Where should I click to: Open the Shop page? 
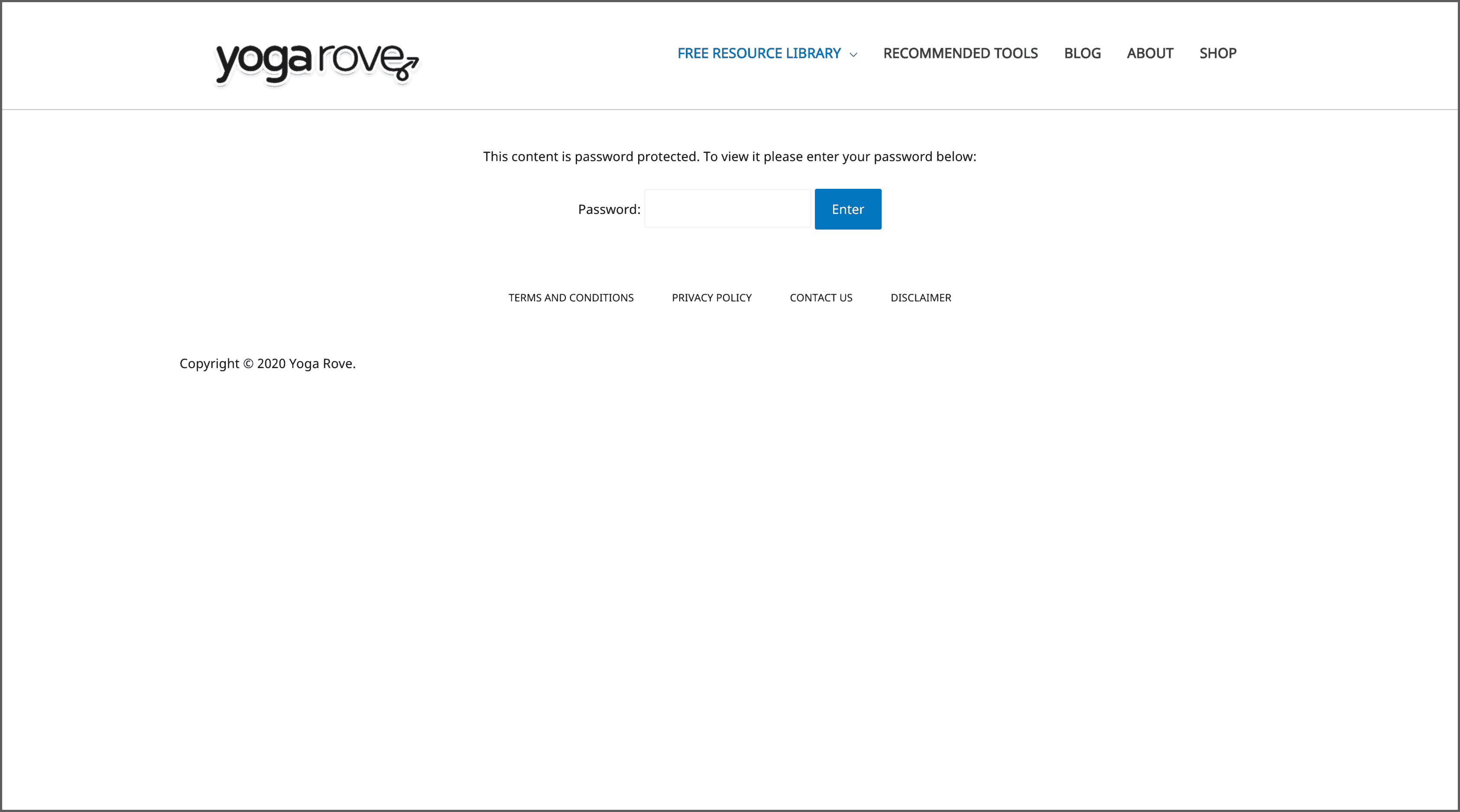coord(1217,53)
